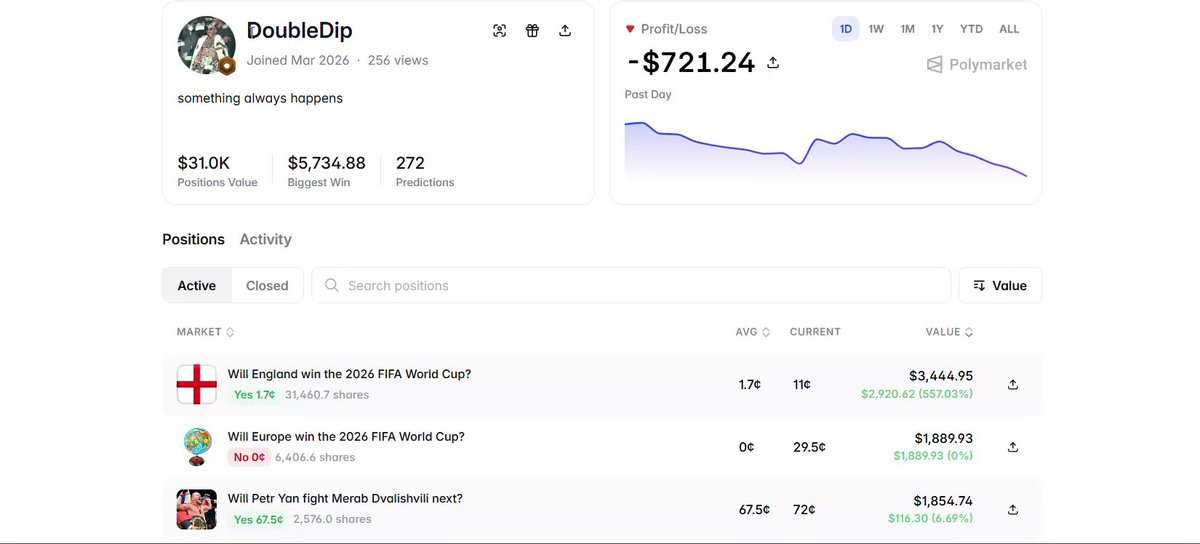1200x544 pixels.
Task: Click the England flag thumbnail
Action: (196, 384)
